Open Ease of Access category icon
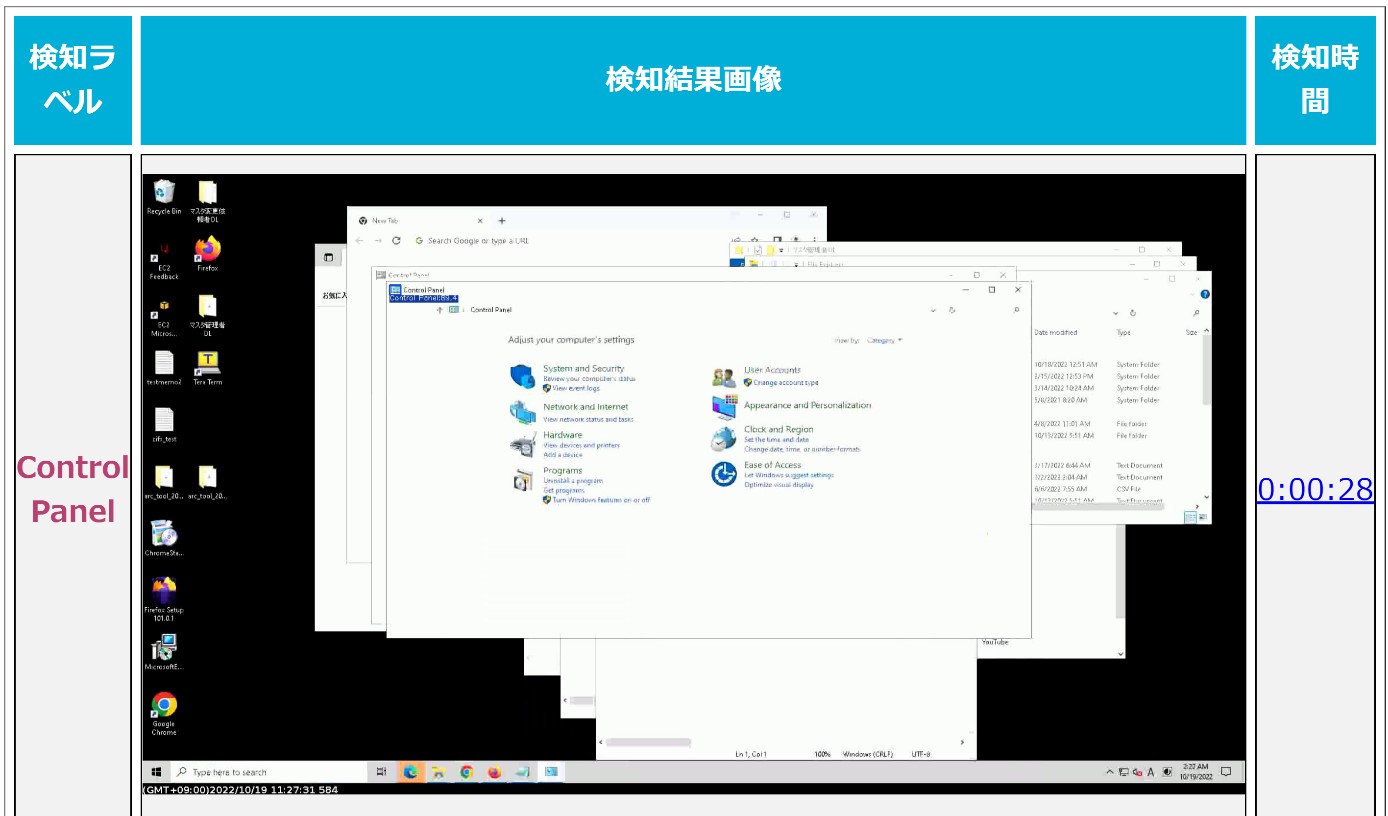 pos(722,472)
